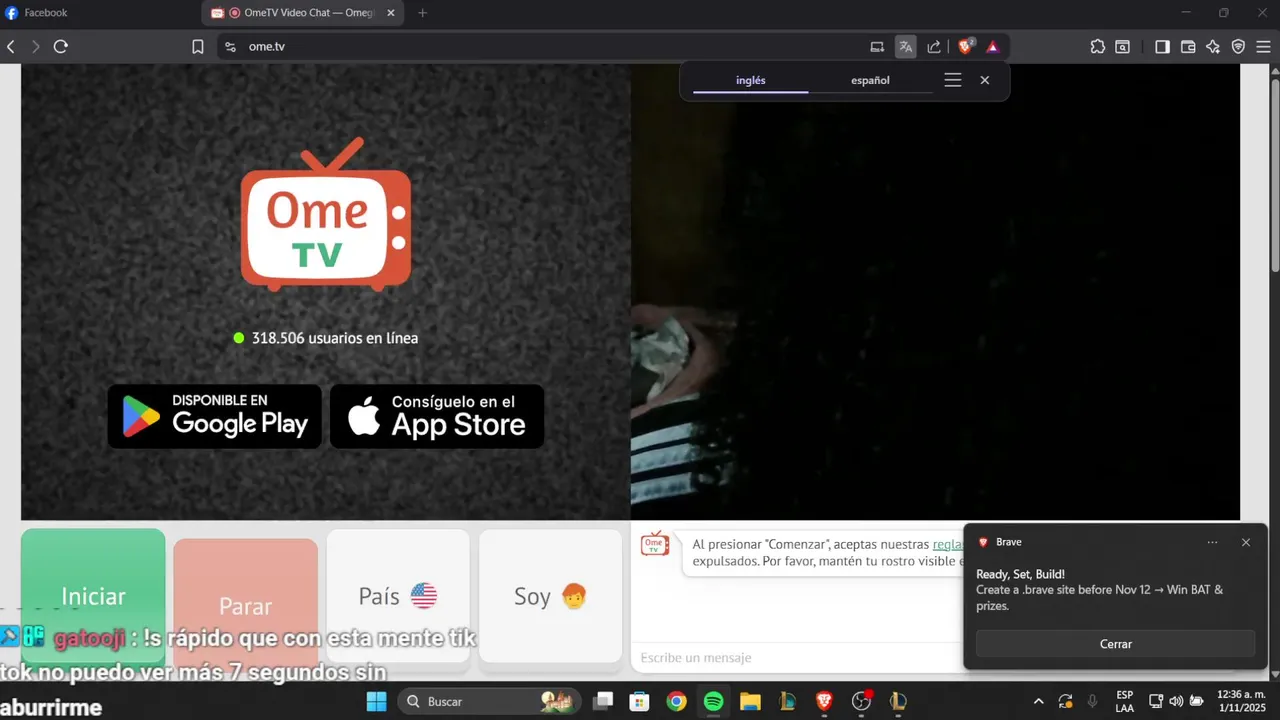1280x720 pixels.
Task: Open the Windows Start menu
Action: (376, 701)
